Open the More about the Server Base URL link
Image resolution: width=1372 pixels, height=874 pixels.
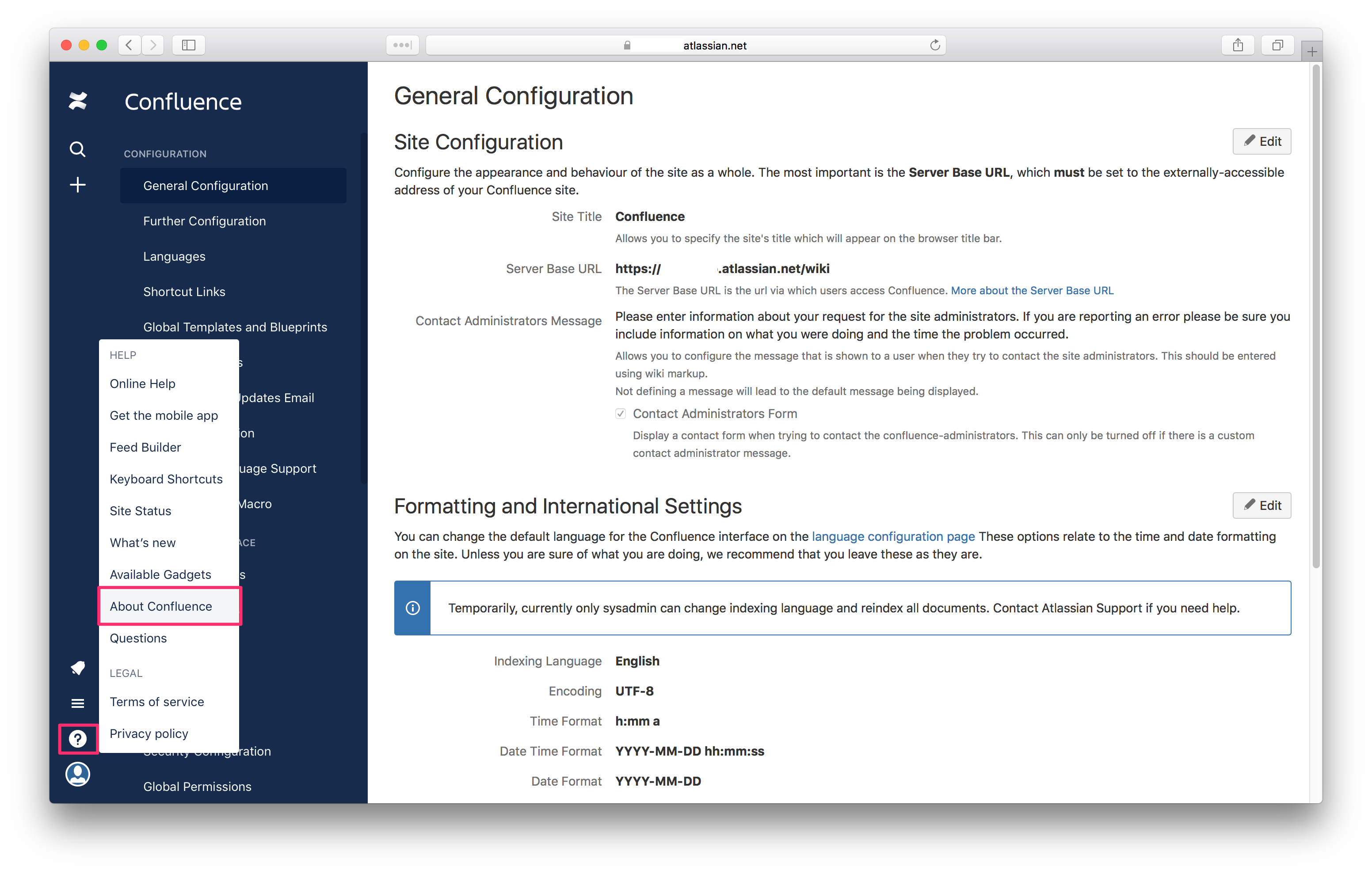[x=1032, y=291]
